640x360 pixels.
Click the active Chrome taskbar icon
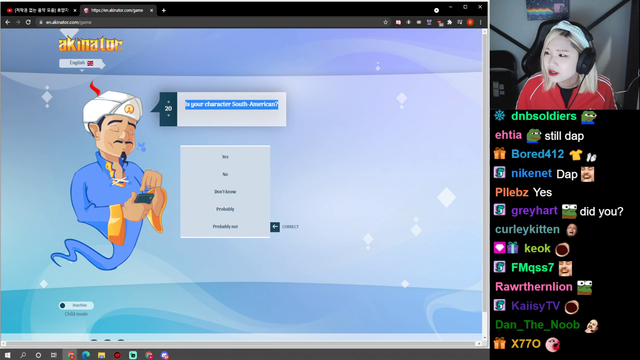[71, 355]
